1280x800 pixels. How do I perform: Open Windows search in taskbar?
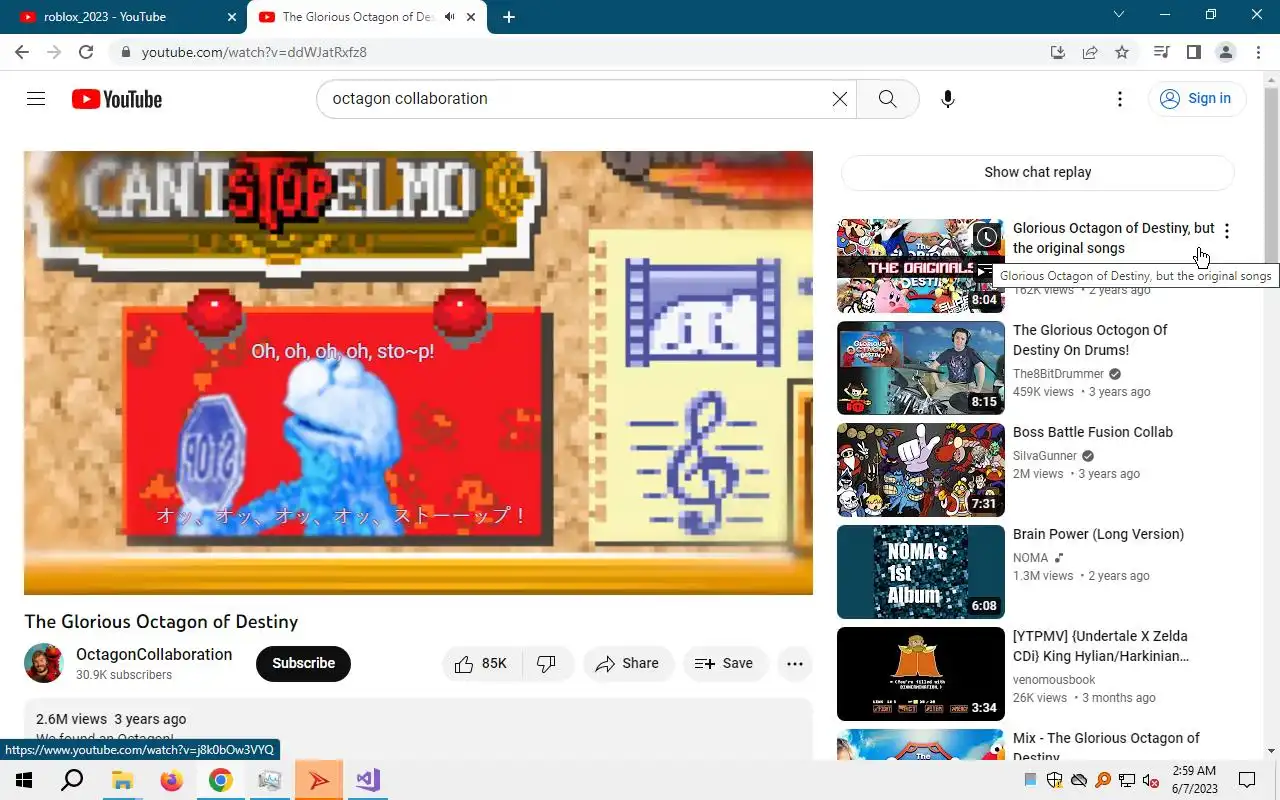click(x=72, y=780)
